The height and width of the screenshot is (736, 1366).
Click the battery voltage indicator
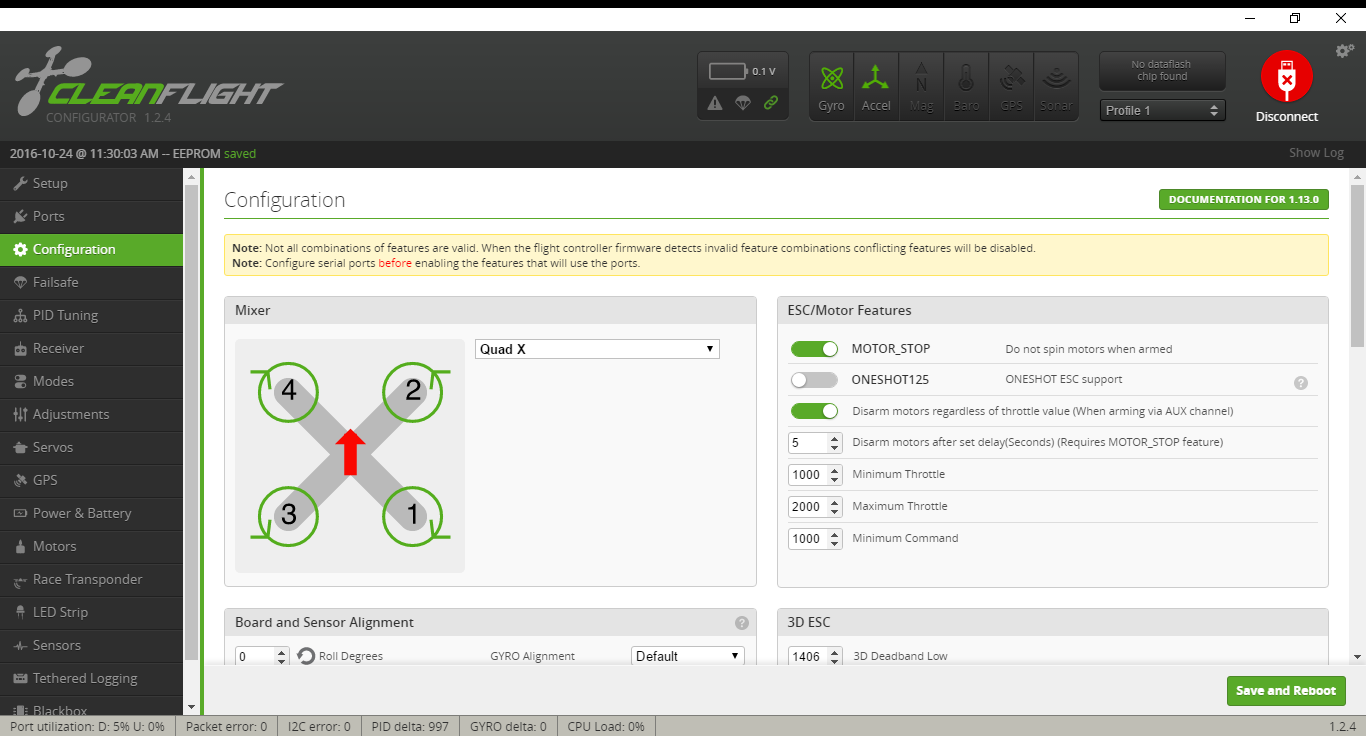[743, 71]
